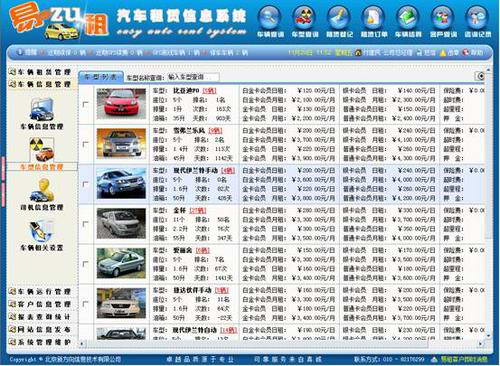Image resolution: width=500 pixels, height=366 pixels.
Task: Open the red vehicle count link beside 比亚迪F0
Action: (209, 91)
